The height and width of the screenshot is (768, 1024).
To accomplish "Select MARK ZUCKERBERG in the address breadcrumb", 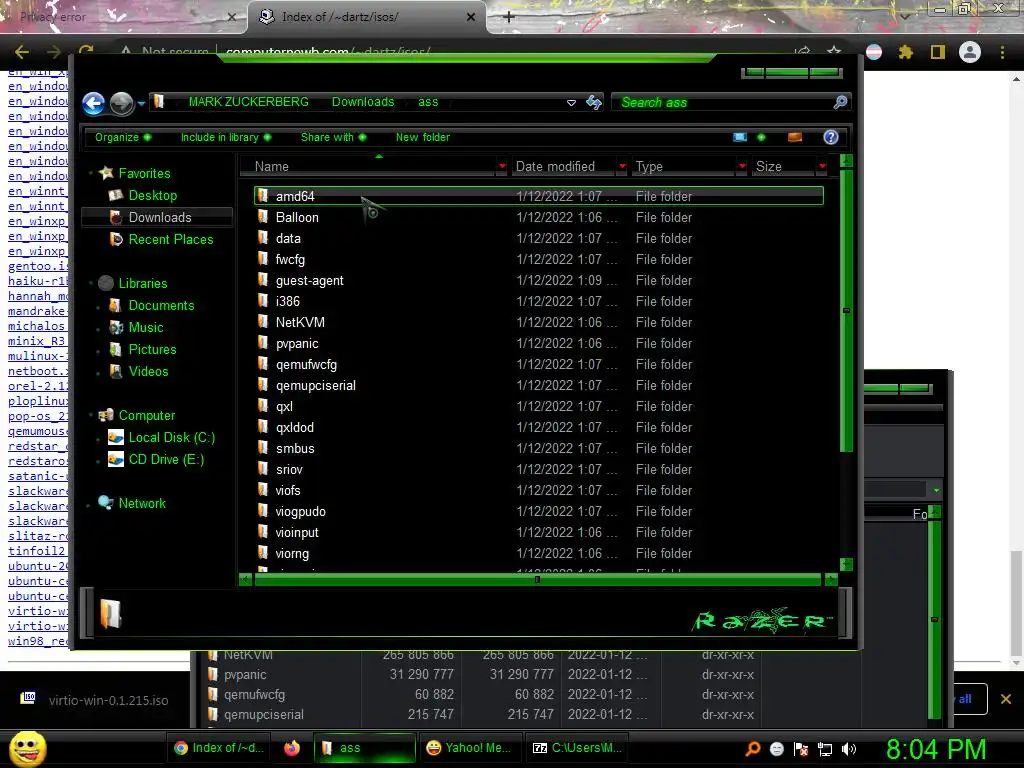I will tap(249, 102).
